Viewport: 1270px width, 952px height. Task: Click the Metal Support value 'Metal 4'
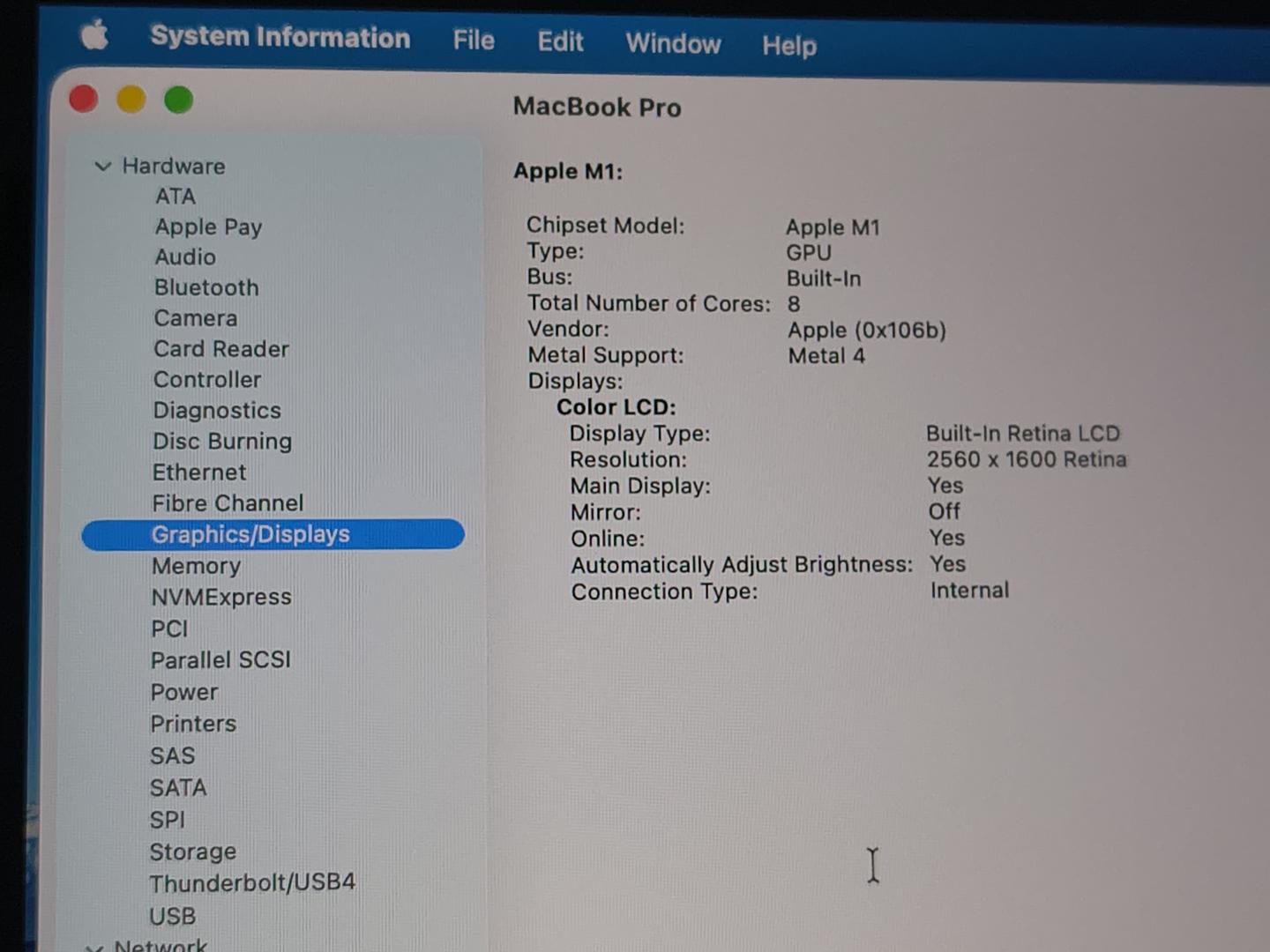pos(826,356)
